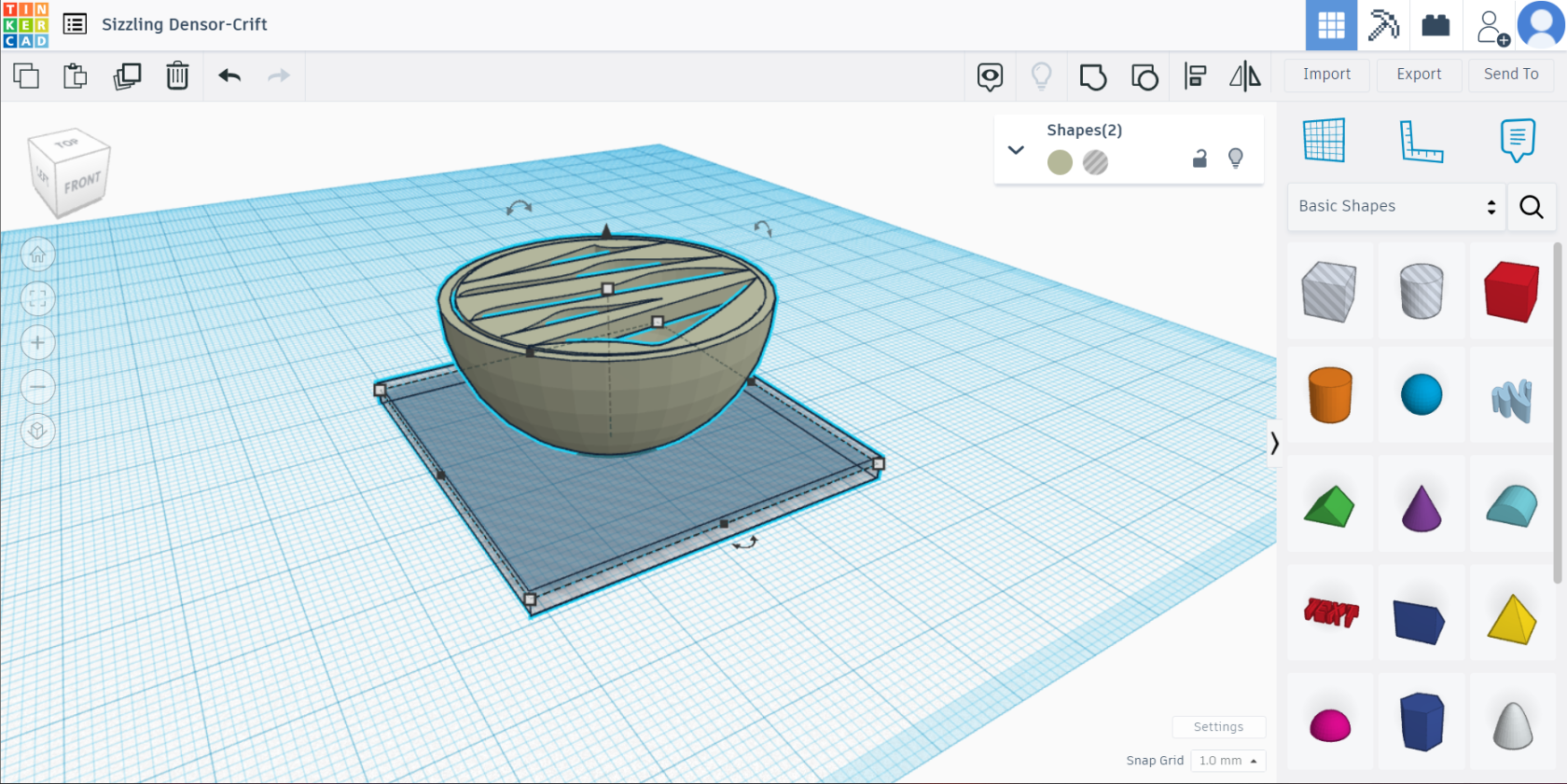The width and height of the screenshot is (1567, 784).
Task: Click the Import button
Action: [x=1326, y=75]
